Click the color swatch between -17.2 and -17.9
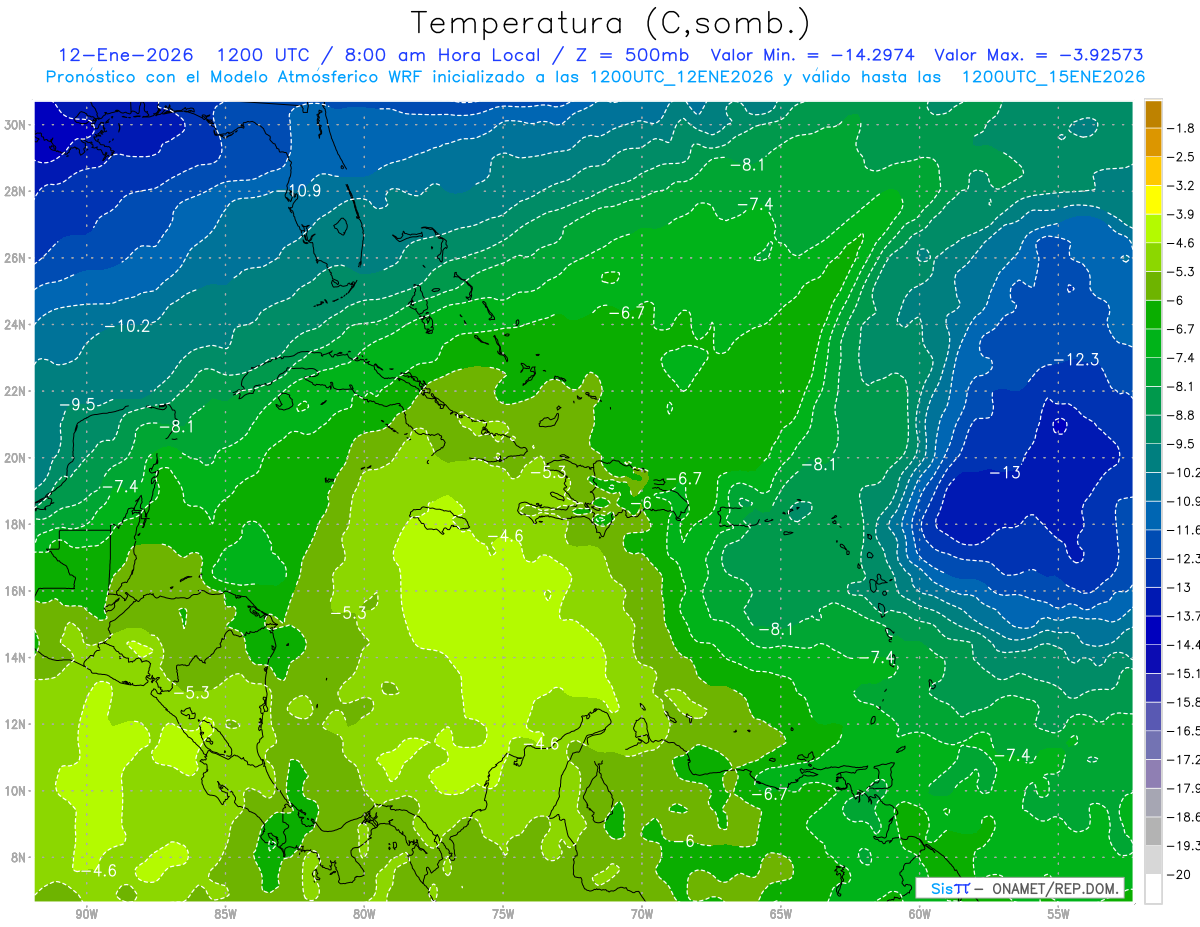 [1154, 773]
